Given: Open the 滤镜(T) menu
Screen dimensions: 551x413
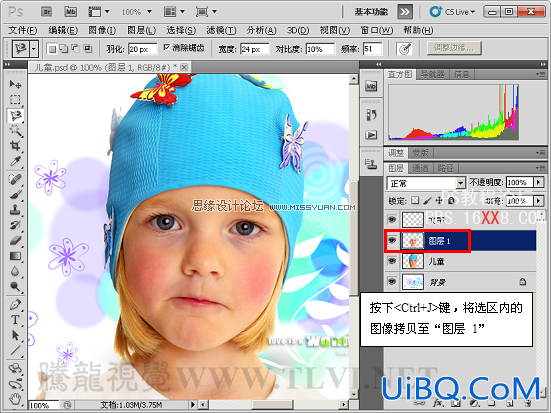Looking at the screenshot, I should tap(221, 31).
